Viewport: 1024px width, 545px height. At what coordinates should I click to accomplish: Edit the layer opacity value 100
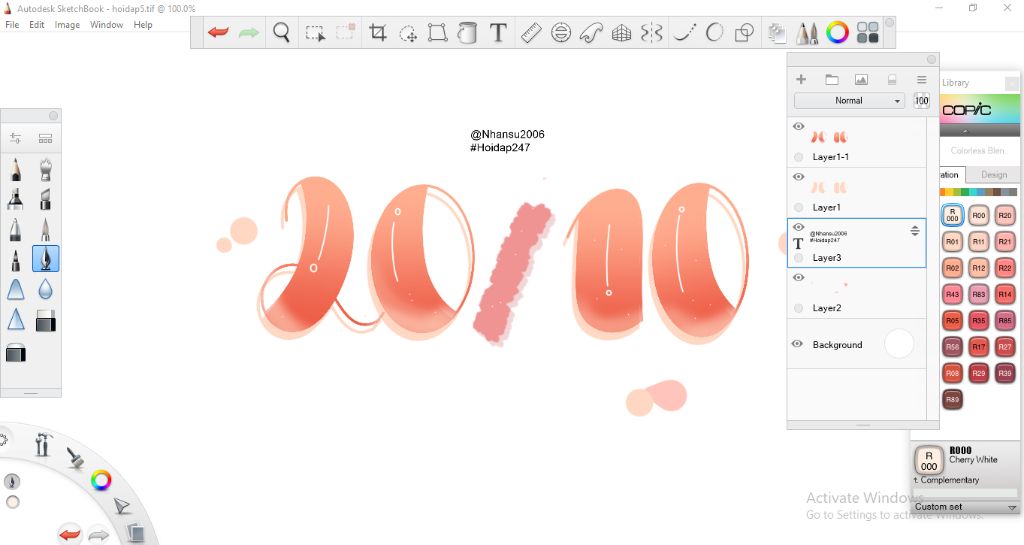tap(921, 101)
